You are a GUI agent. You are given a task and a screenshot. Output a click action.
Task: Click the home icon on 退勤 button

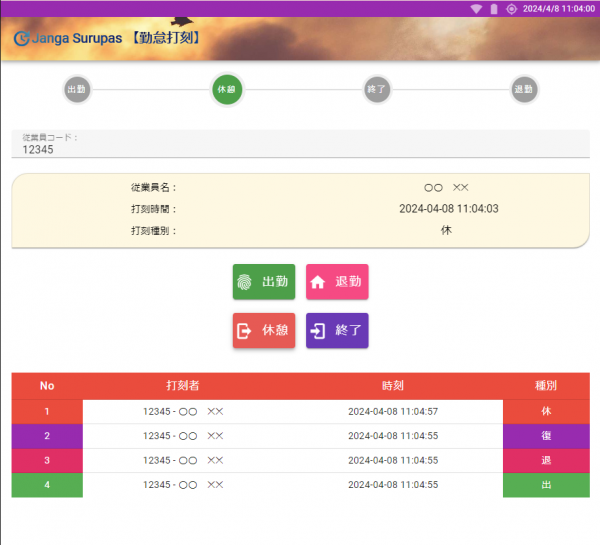click(x=318, y=283)
